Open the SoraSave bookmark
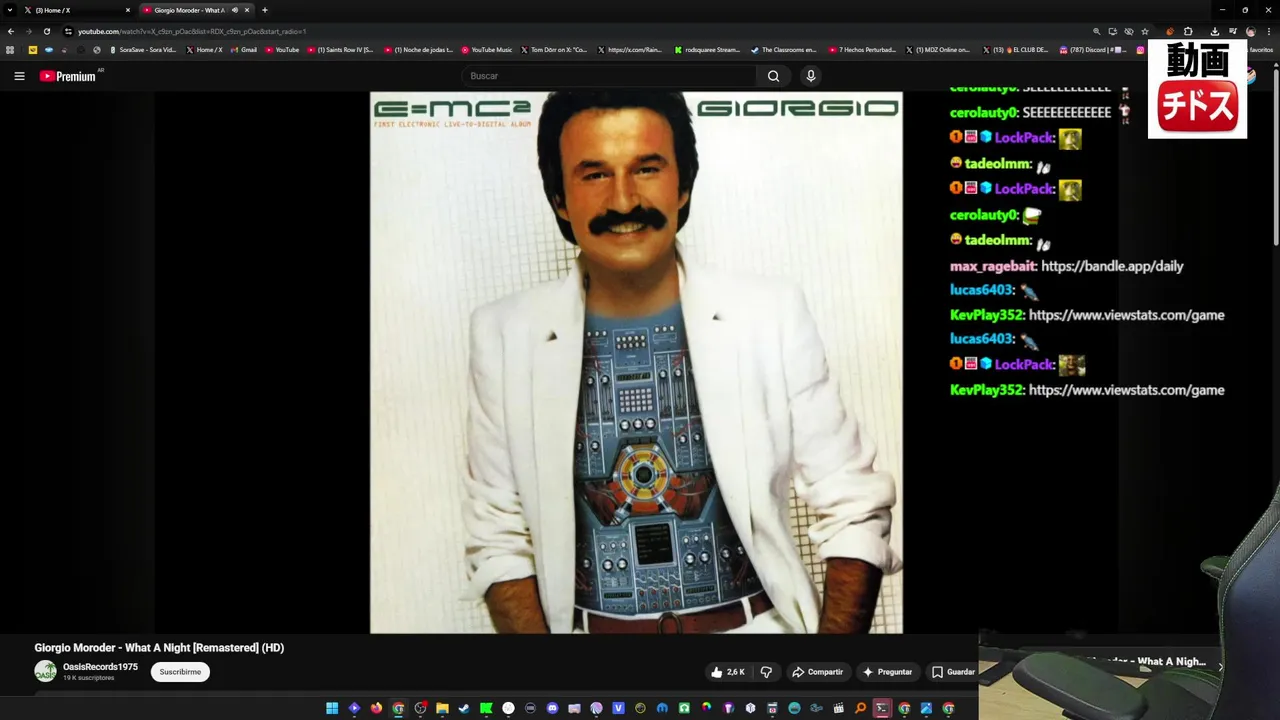Screen dimensions: 1280x720 point(142,49)
